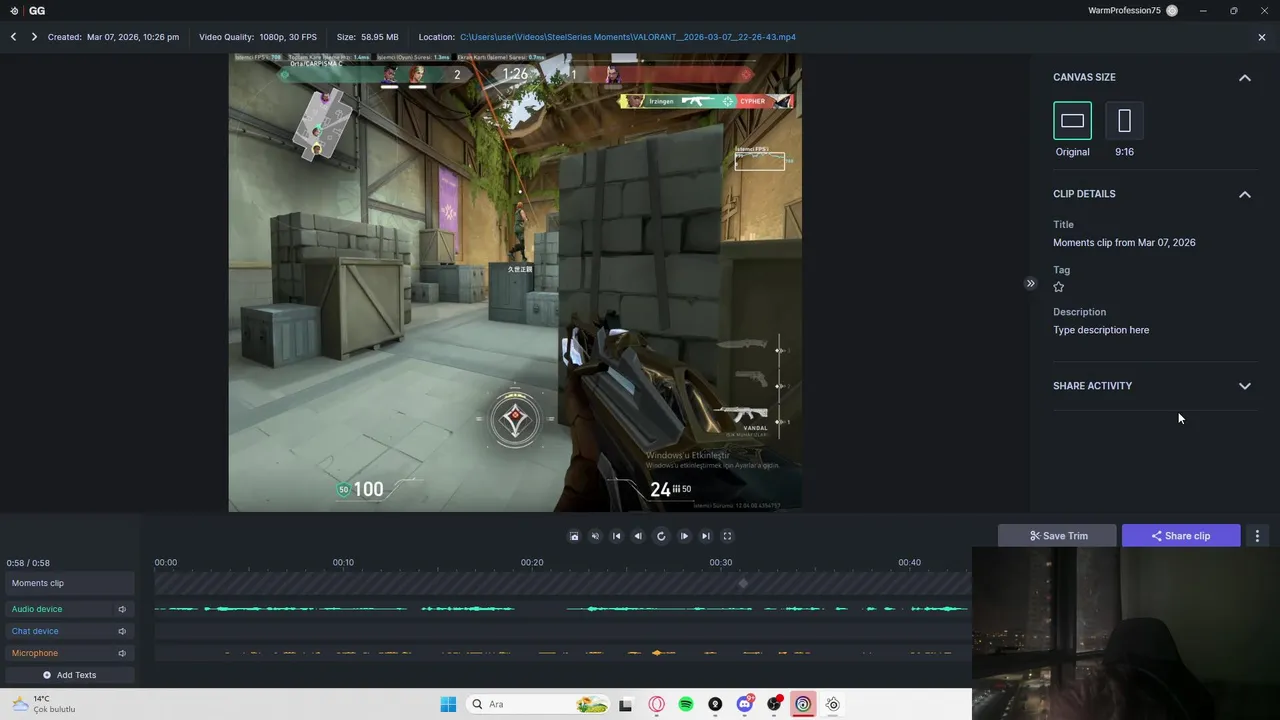Open the black round icon after Spotify
Screen dimensions: 1280x720
point(715,704)
